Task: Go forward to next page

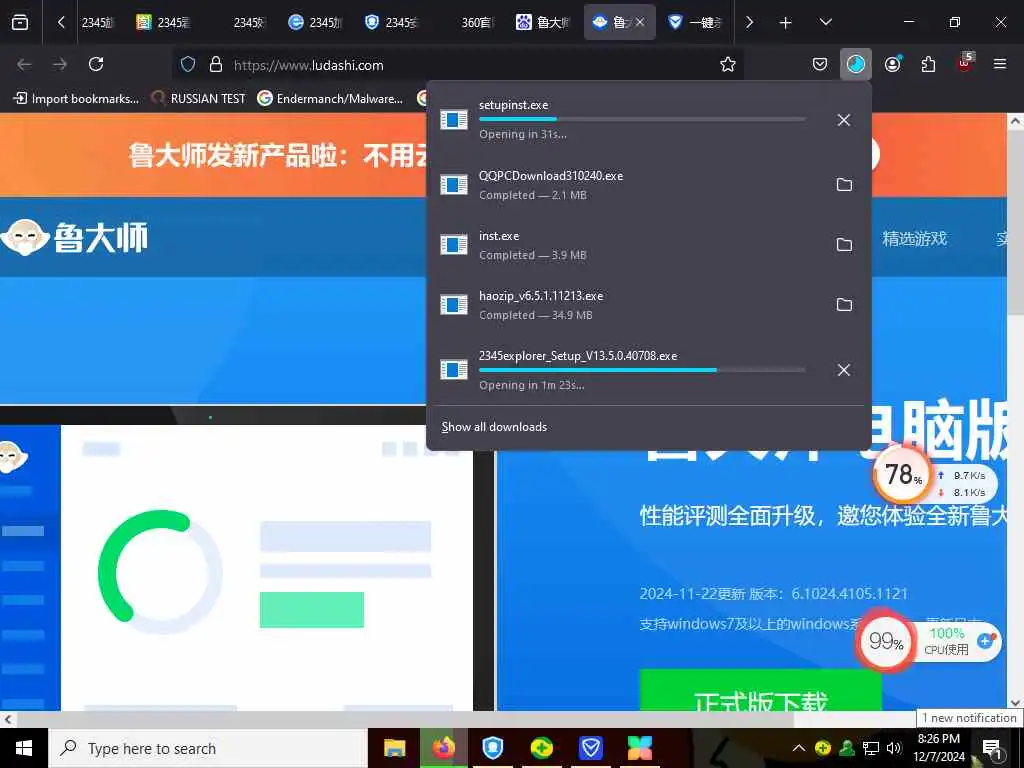Action: coord(60,64)
